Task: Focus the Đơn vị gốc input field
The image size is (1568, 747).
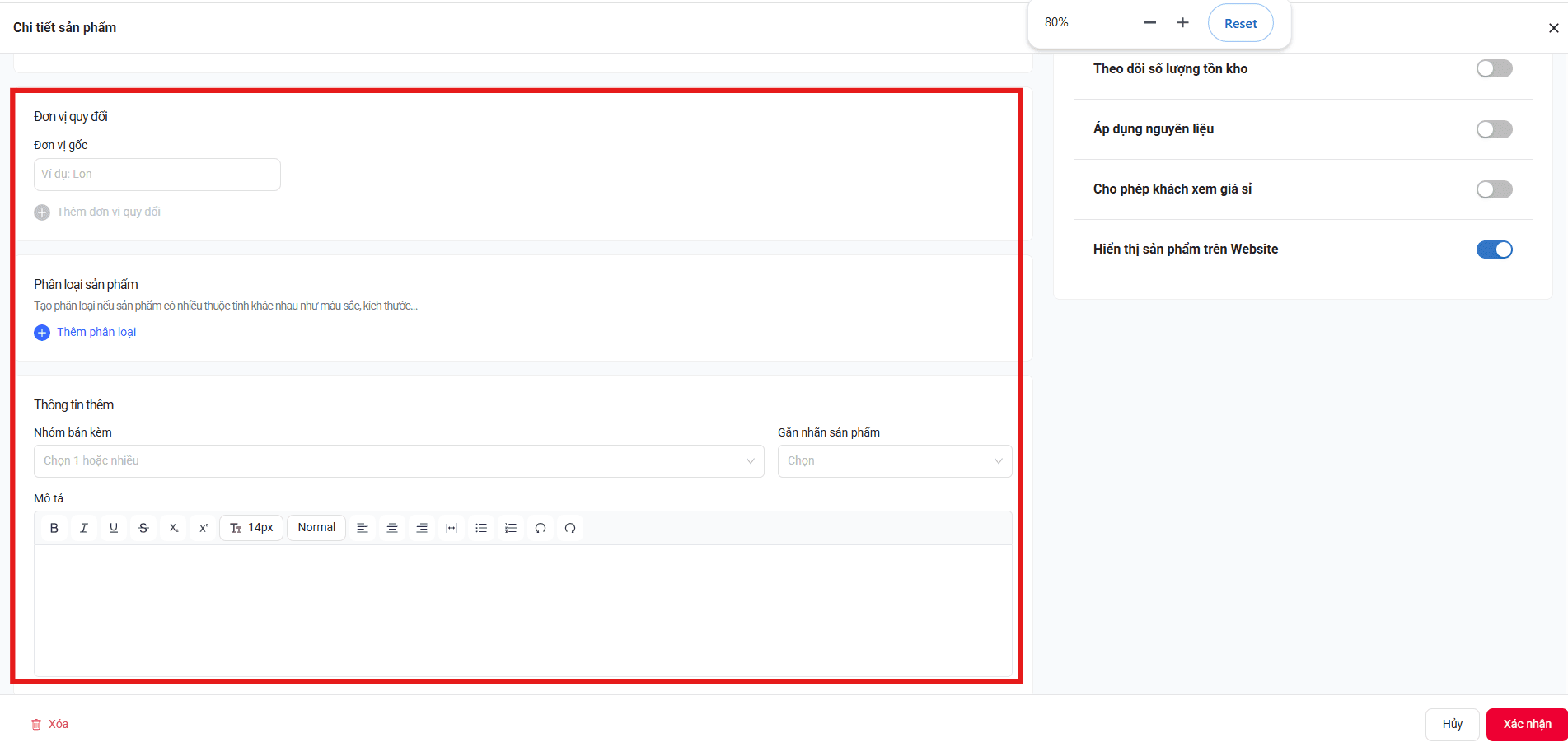Action: click(157, 175)
